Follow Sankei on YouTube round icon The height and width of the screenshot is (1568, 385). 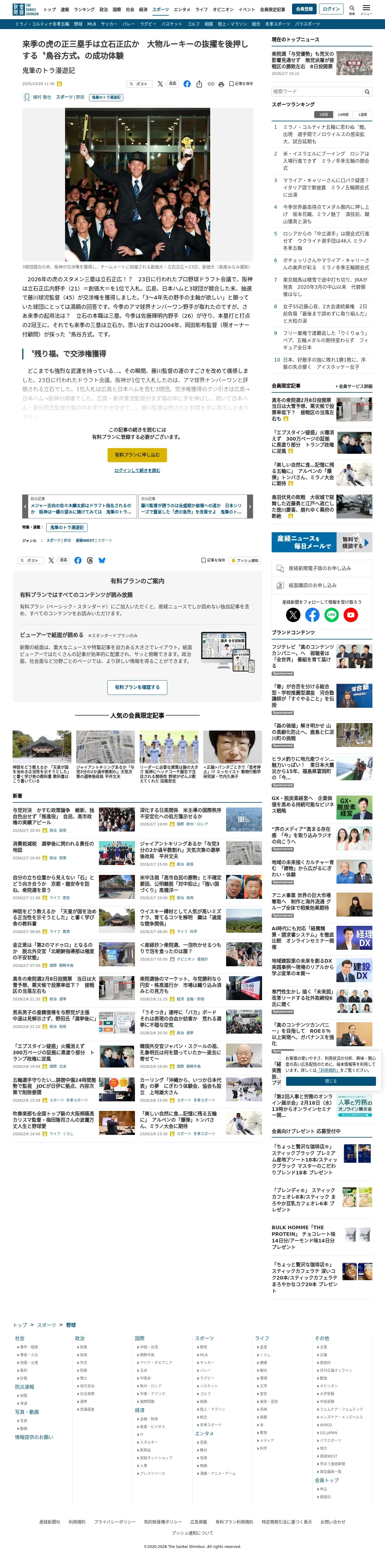351,615
